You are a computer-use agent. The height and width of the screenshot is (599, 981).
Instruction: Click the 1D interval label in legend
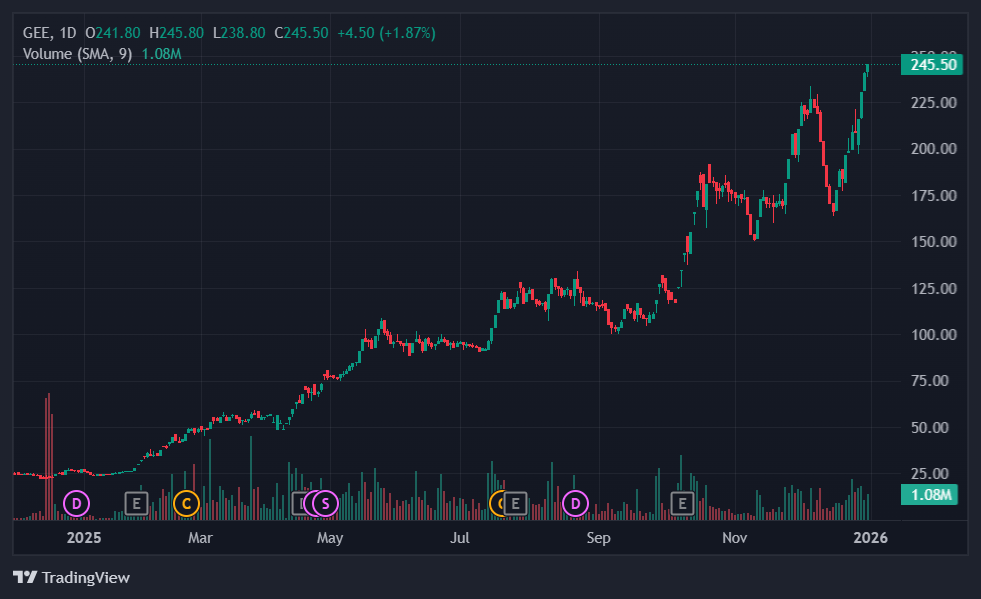pos(68,33)
